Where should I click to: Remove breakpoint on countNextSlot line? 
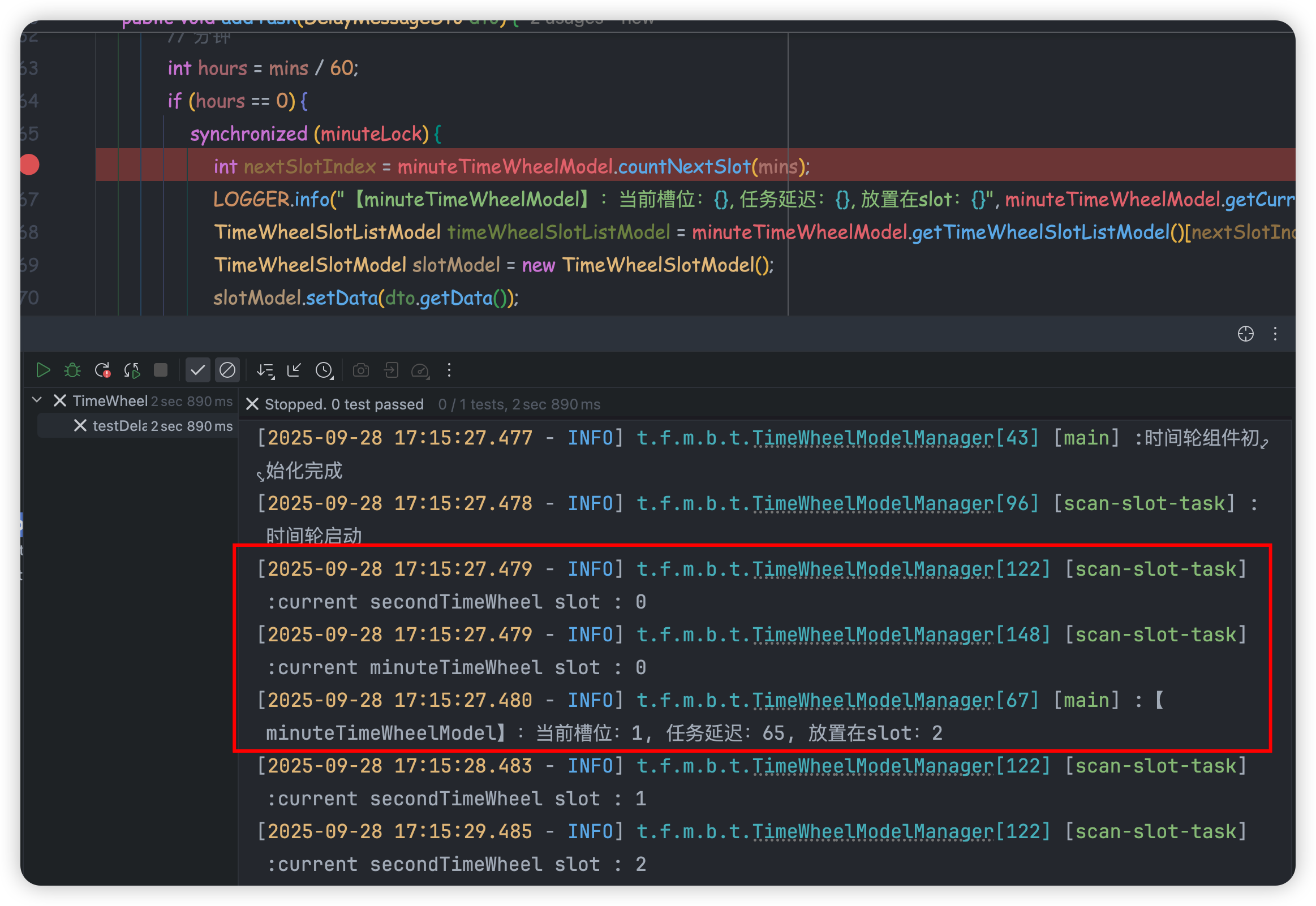(x=29, y=165)
